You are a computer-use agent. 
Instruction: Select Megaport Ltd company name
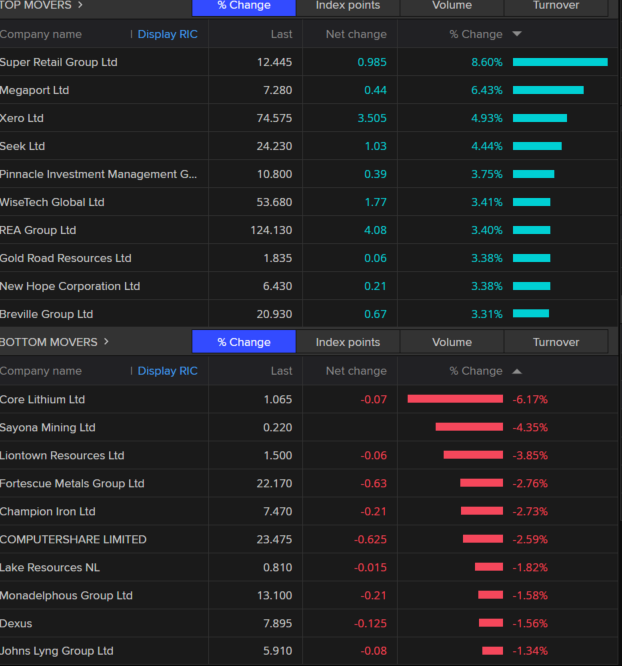[34, 90]
